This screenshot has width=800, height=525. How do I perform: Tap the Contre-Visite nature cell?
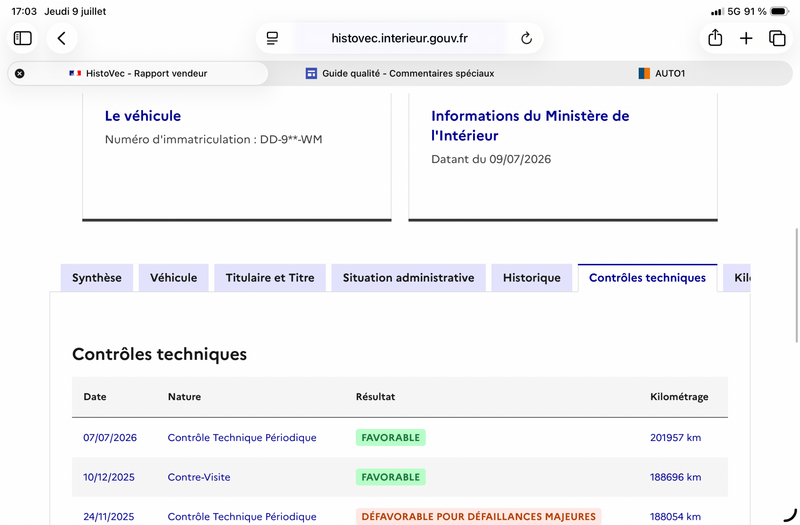[199, 477]
